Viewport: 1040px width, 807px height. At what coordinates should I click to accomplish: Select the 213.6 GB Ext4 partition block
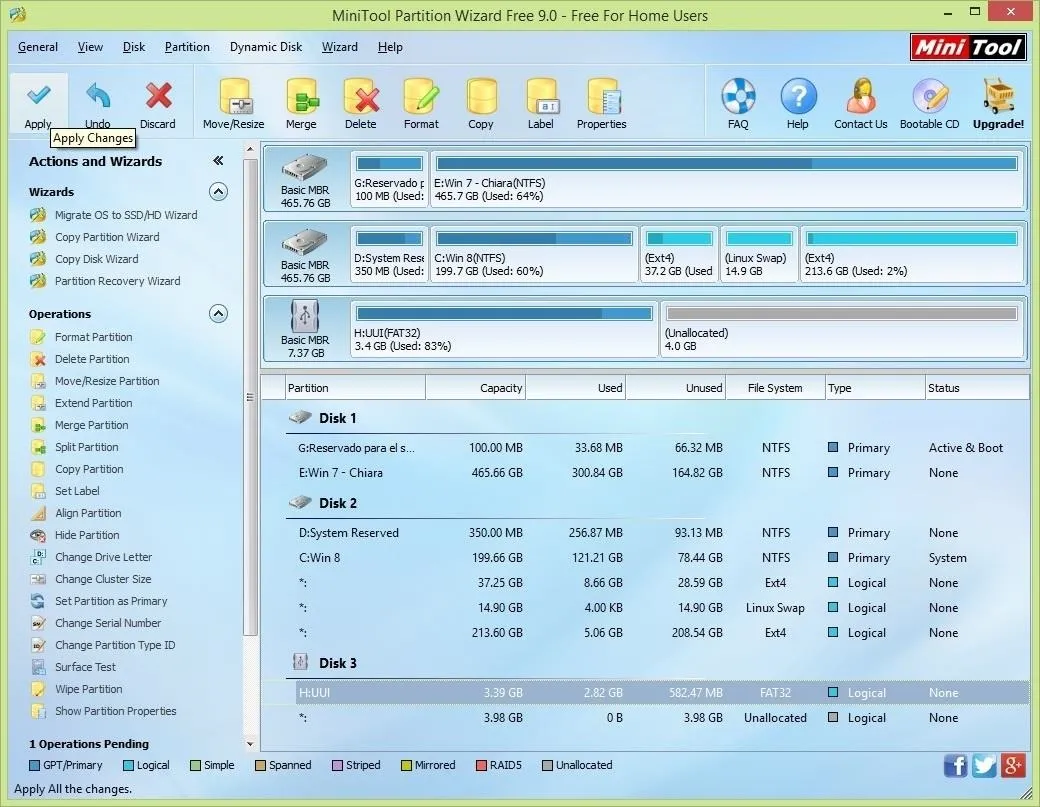click(912, 254)
